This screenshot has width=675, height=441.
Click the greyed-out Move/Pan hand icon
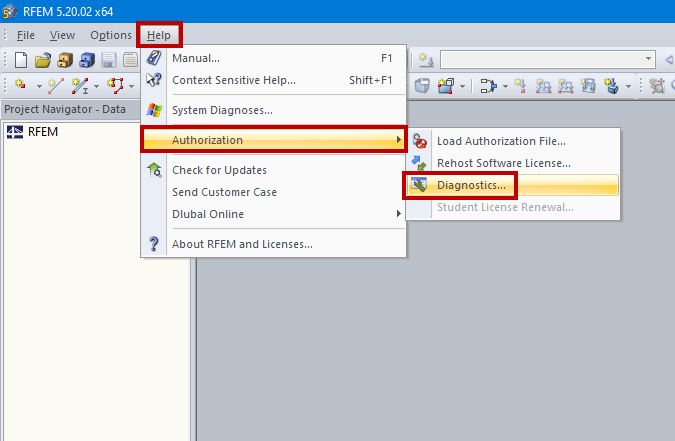coord(657,86)
